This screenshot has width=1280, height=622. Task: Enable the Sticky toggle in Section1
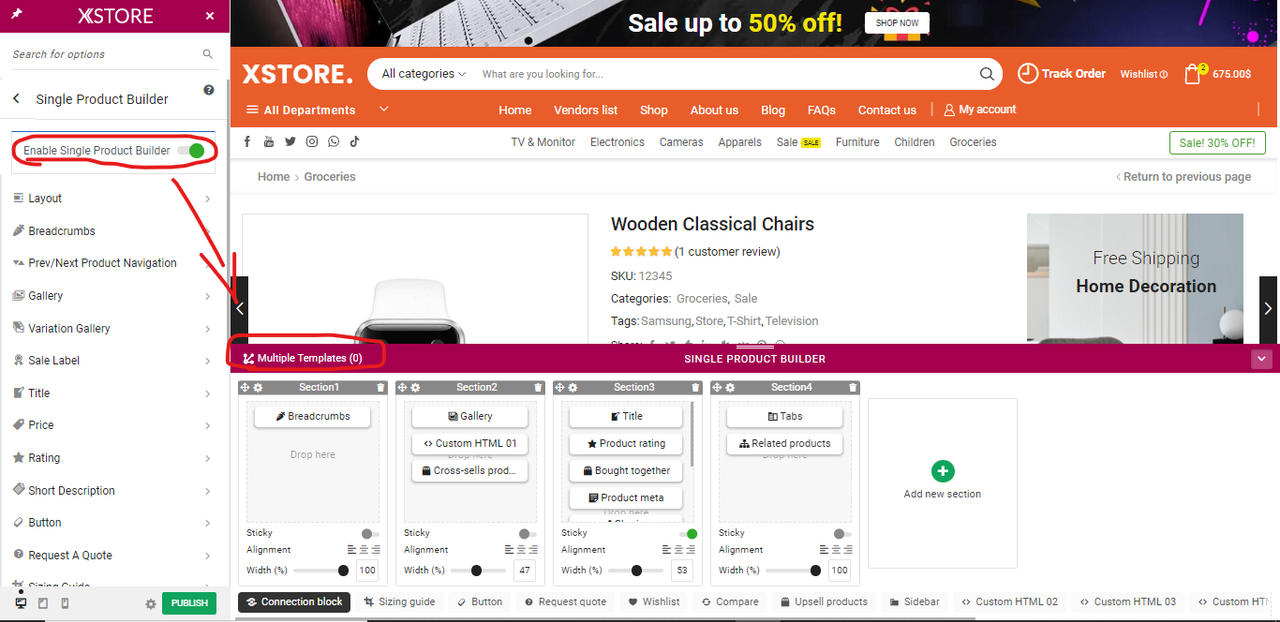(370, 534)
